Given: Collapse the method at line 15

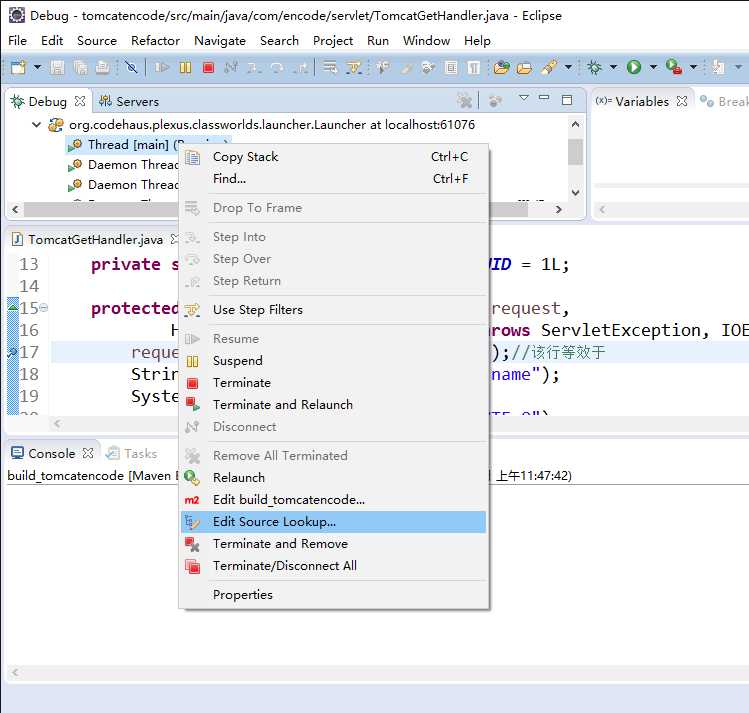Looking at the screenshot, I should (43, 308).
